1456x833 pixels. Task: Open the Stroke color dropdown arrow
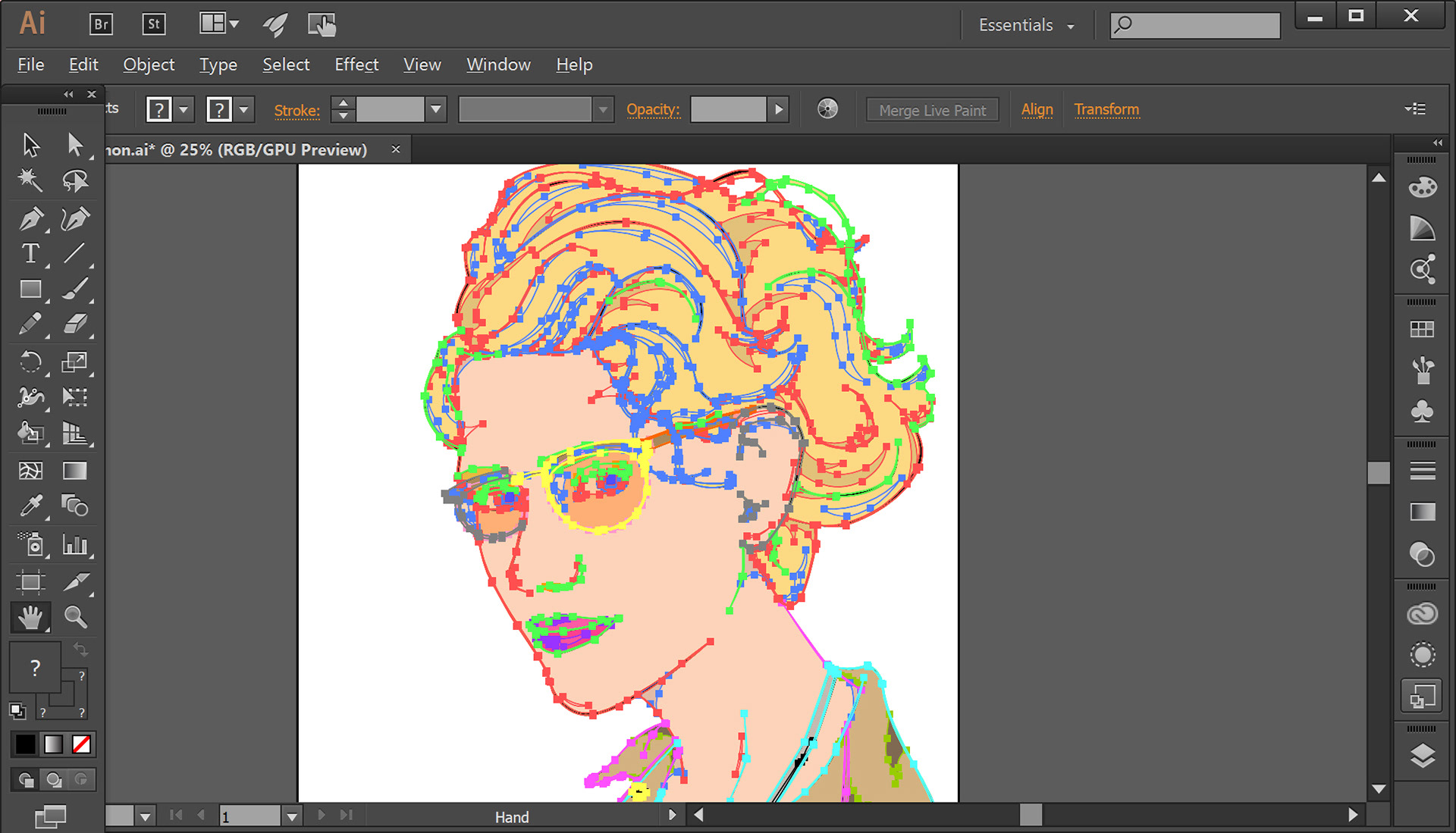[x=243, y=109]
